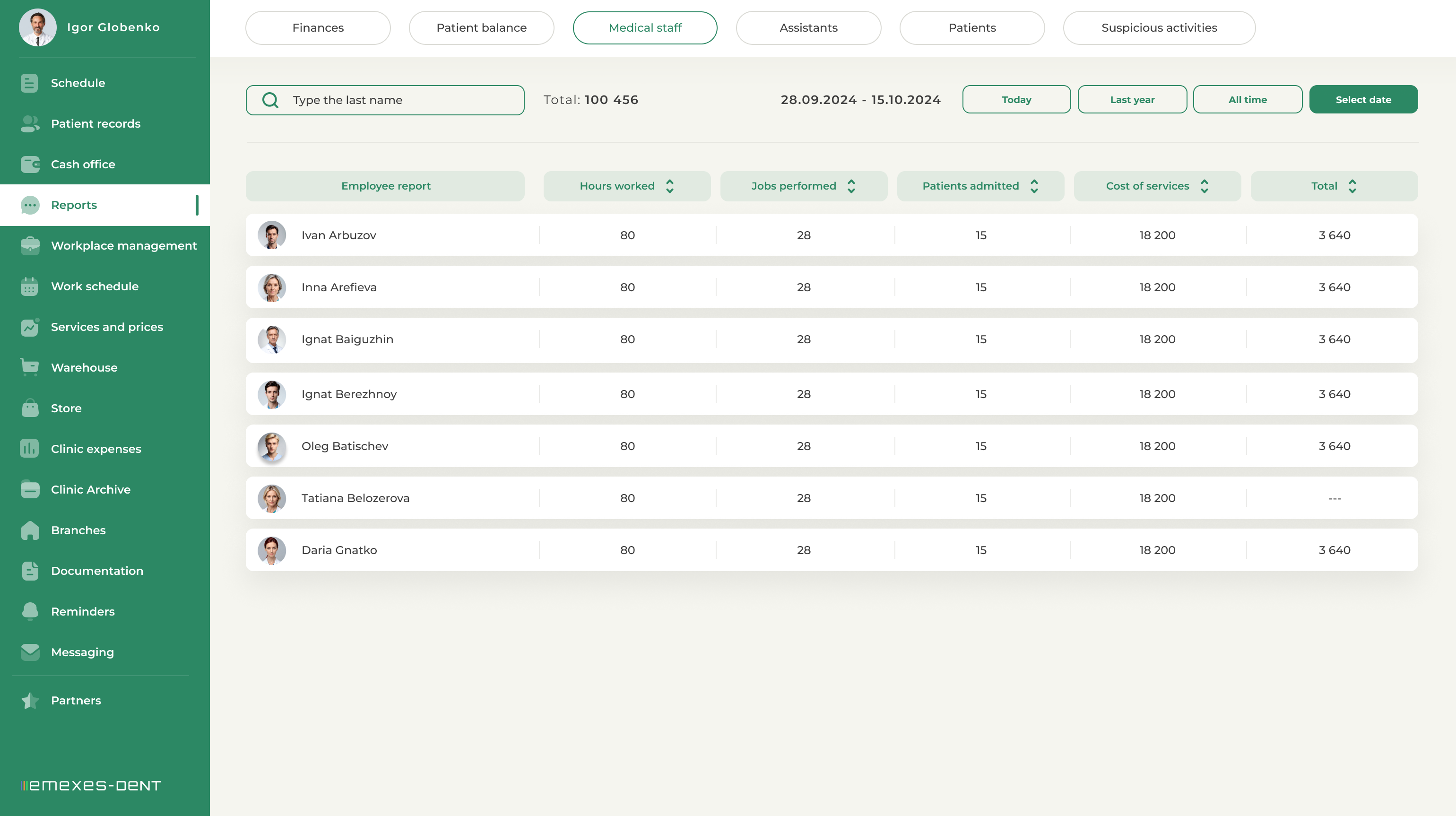
Task: Open Schedule via its sidebar icon
Action: [x=29, y=83]
